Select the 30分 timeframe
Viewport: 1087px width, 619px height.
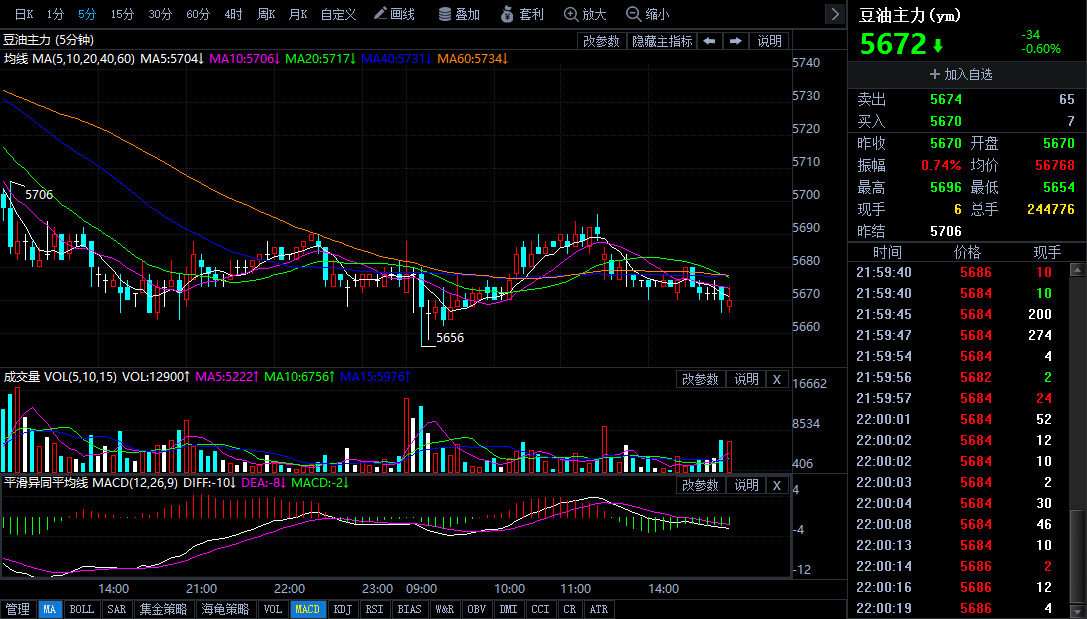click(160, 14)
